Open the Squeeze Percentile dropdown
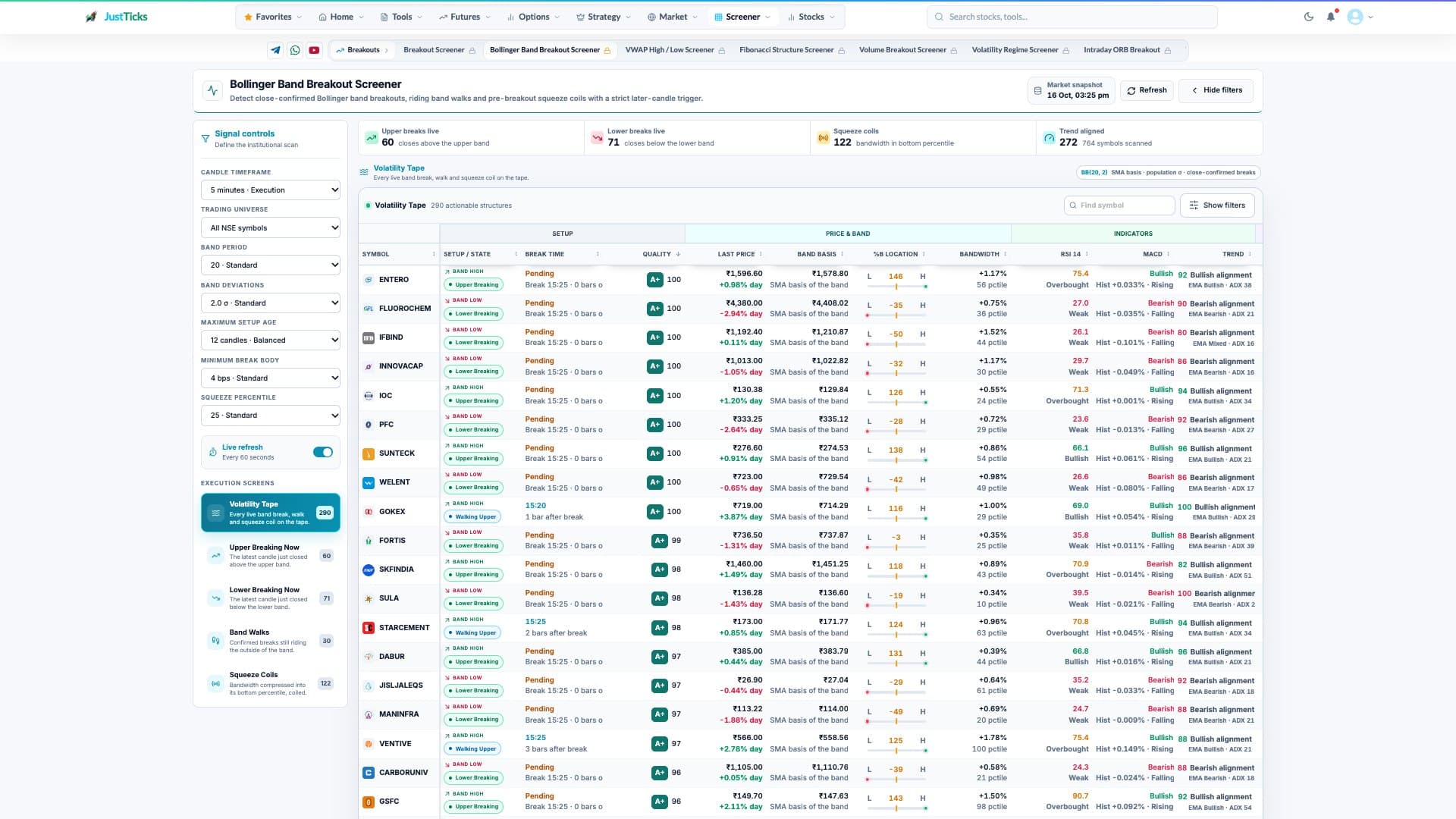The image size is (1456, 819). click(271, 416)
